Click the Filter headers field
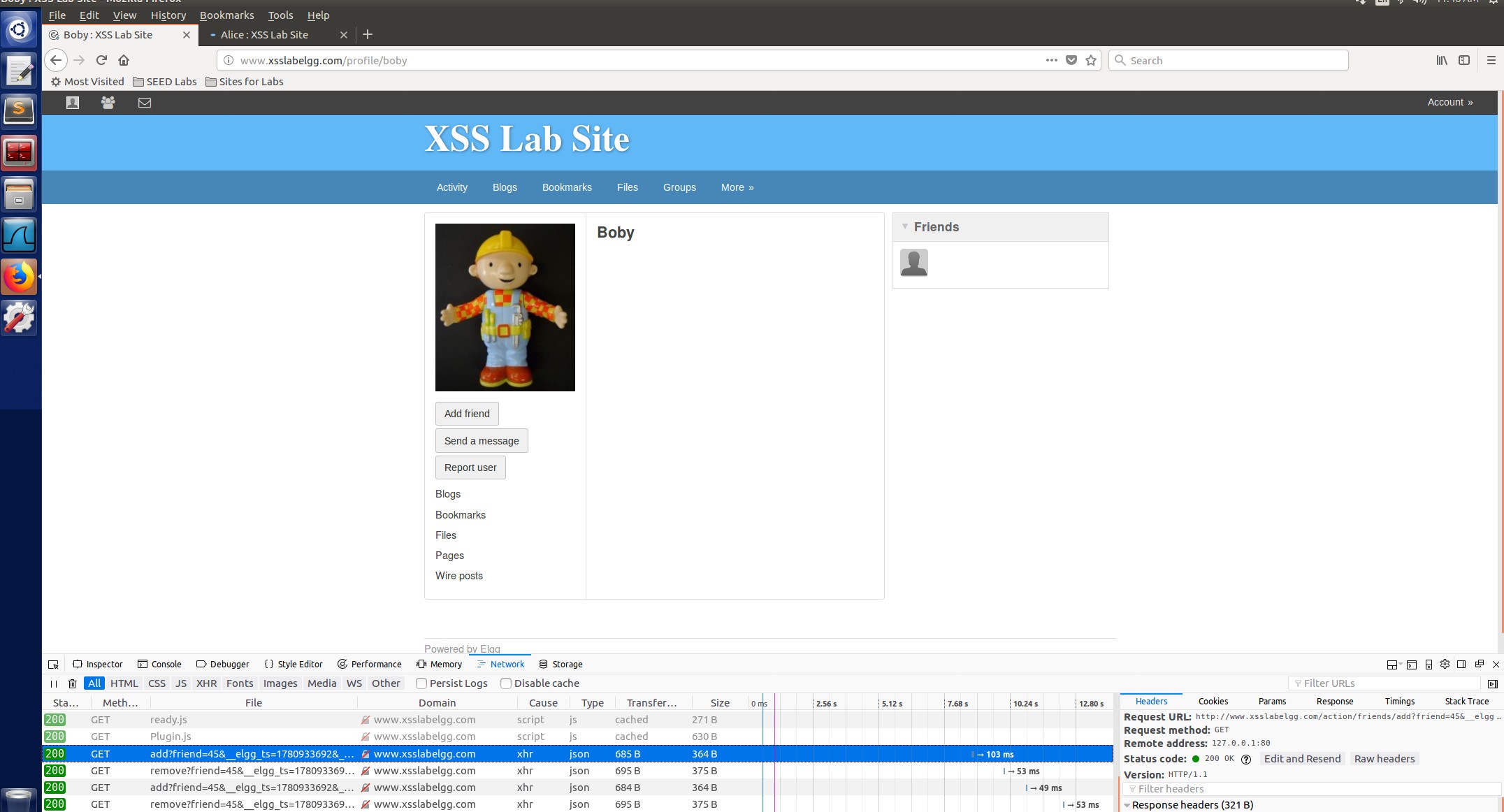 point(1311,789)
